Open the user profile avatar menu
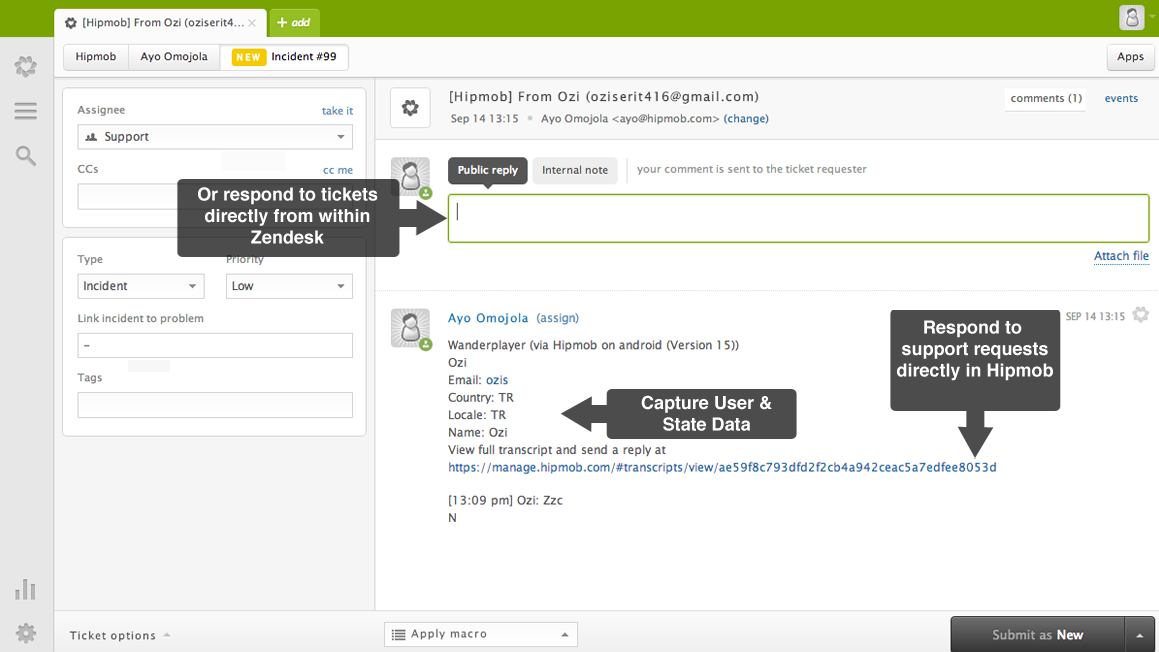This screenshot has width=1159, height=652. 1132,18
